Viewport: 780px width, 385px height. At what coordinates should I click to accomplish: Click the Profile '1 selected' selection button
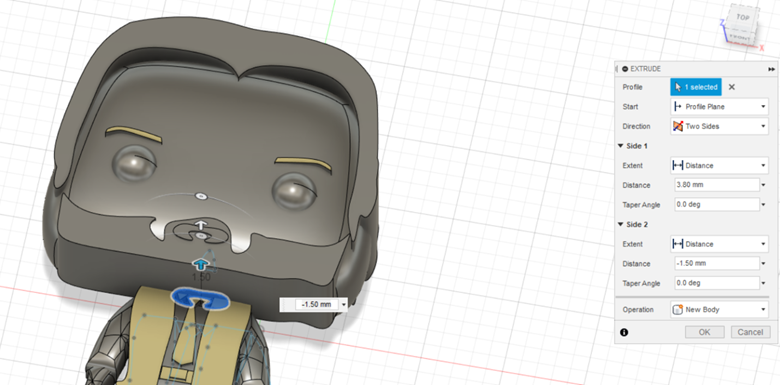click(695, 87)
